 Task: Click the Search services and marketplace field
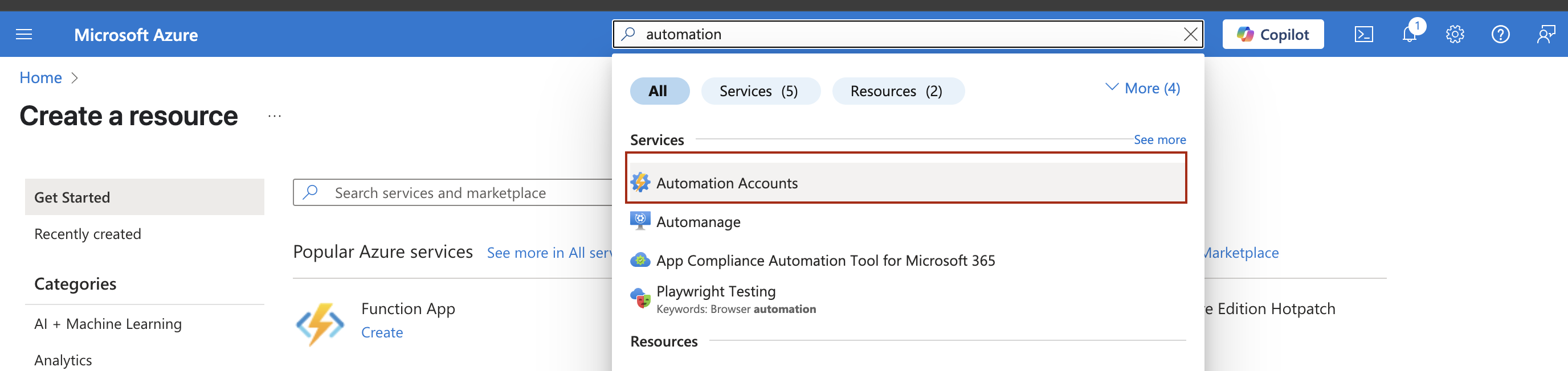click(x=452, y=193)
